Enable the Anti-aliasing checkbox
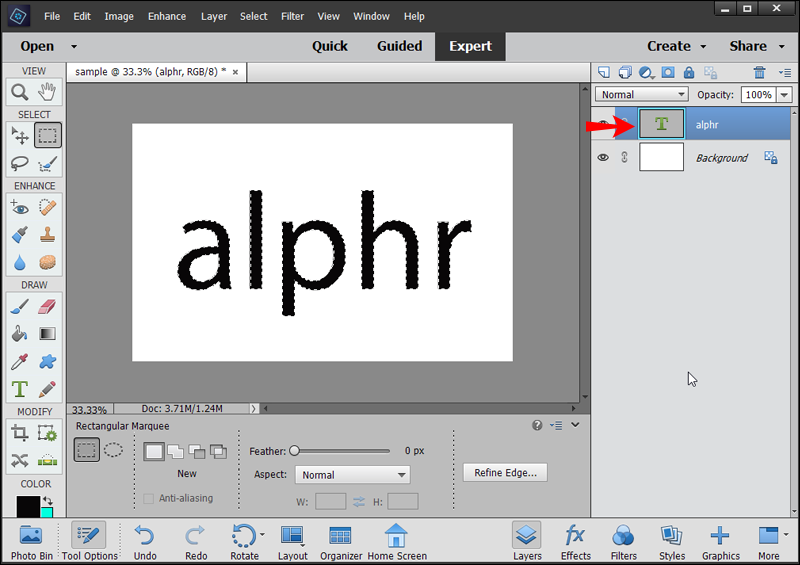Viewport: 800px width, 565px height. click(148, 499)
